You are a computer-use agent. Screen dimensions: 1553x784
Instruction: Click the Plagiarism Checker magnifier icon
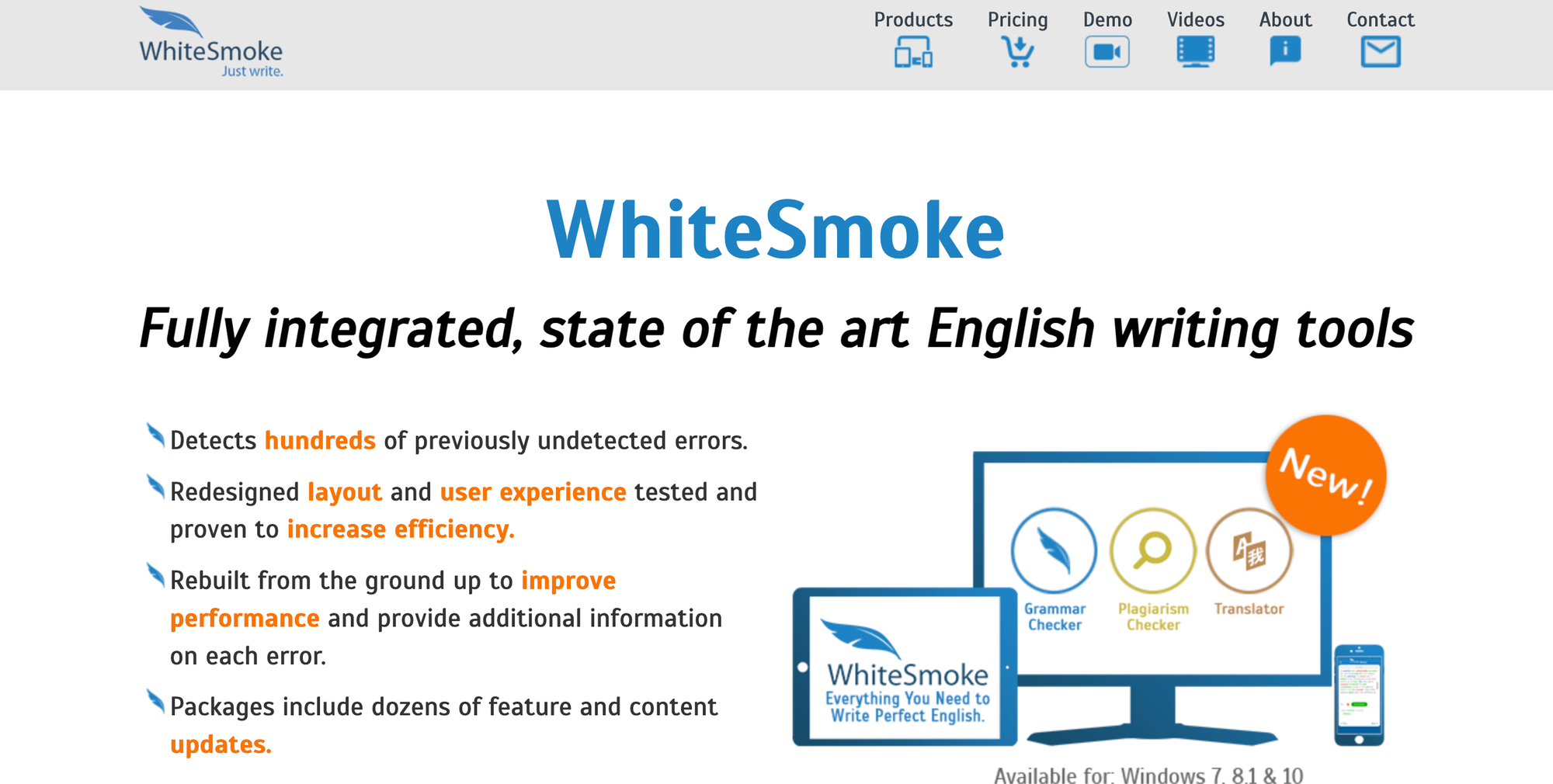tap(1152, 550)
